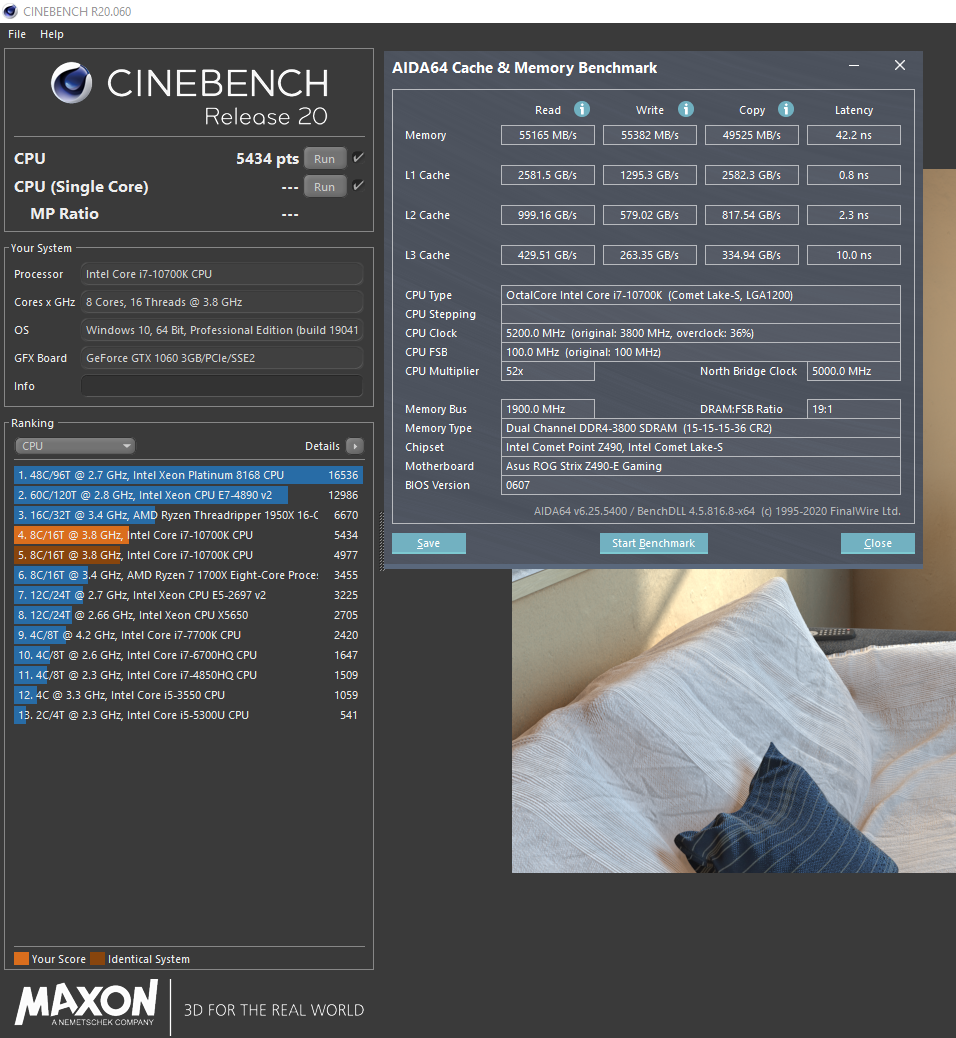Click North Bridge Clock value 5000.0 MHz
956x1038 pixels.
point(853,371)
